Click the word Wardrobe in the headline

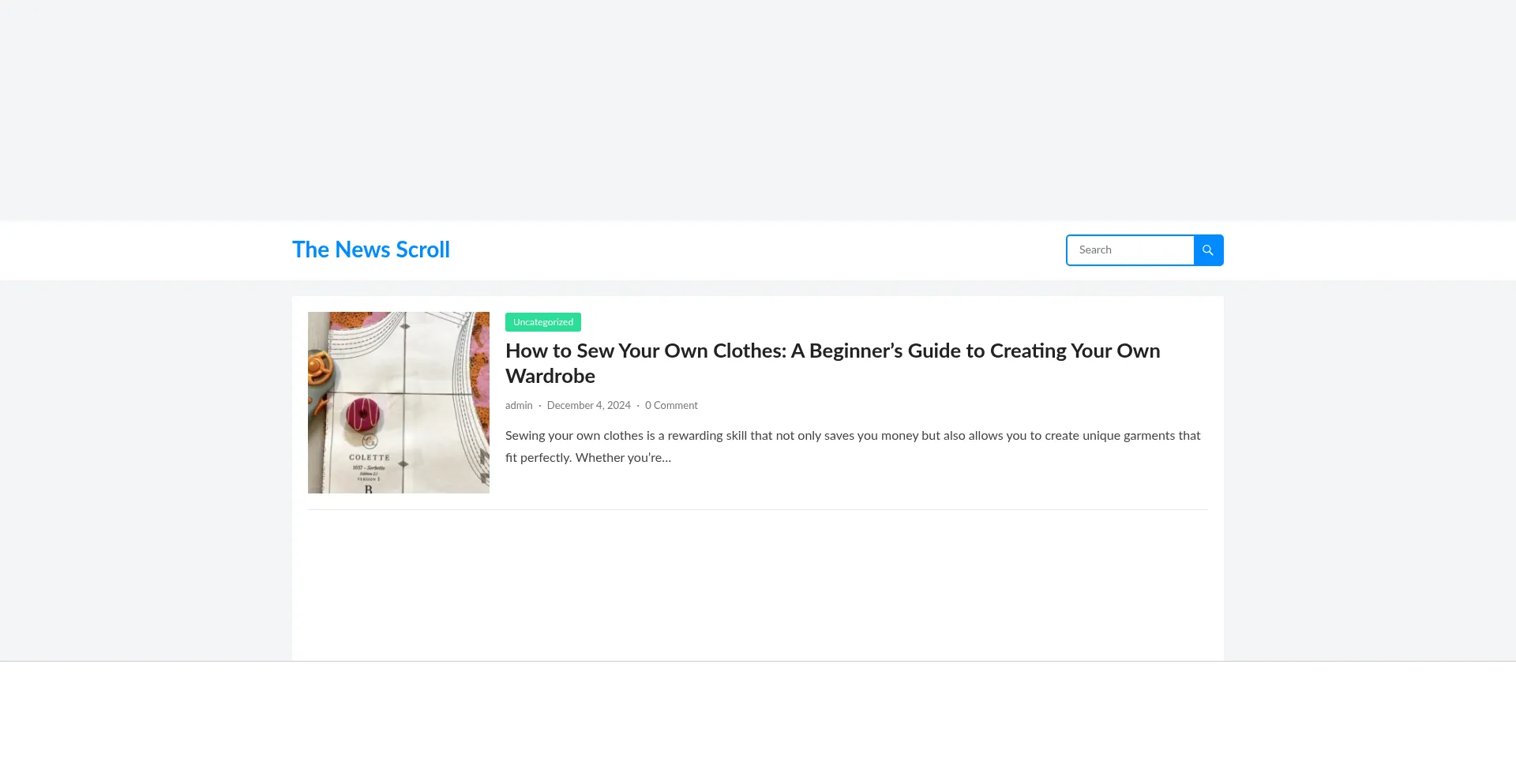pyautogui.click(x=550, y=377)
